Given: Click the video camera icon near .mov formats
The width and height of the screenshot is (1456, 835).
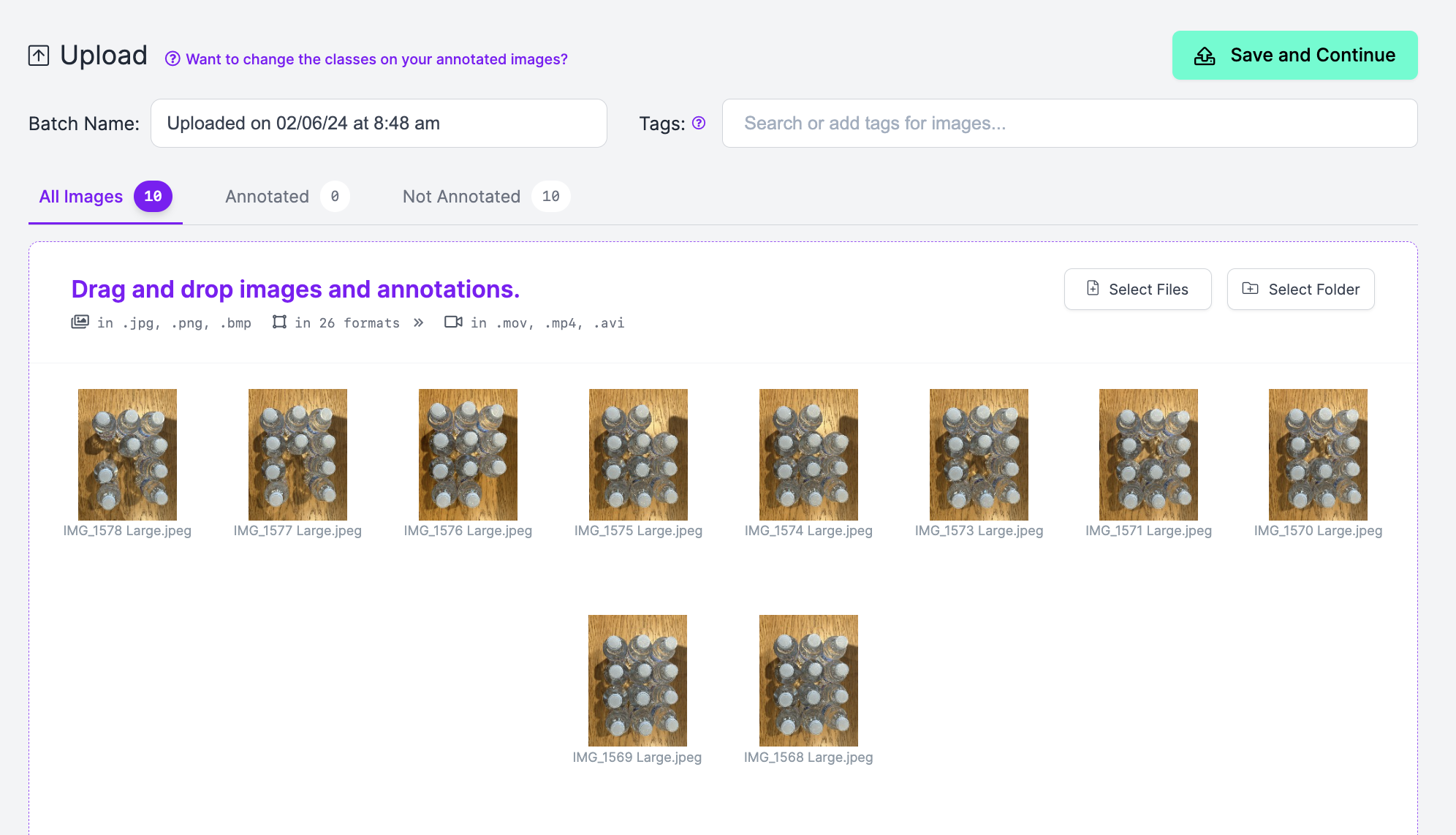Looking at the screenshot, I should pyautogui.click(x=453, y=322).
